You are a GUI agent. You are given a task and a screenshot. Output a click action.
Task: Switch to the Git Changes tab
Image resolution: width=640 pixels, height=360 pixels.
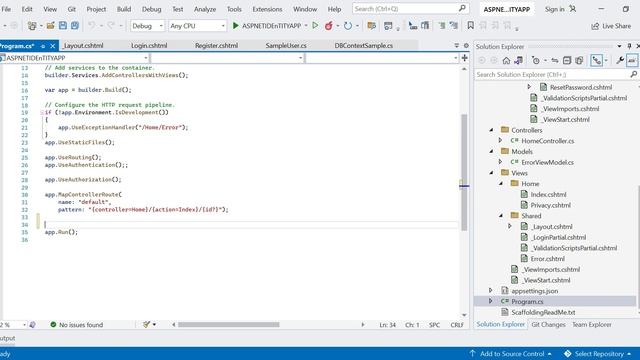[548, 324]
